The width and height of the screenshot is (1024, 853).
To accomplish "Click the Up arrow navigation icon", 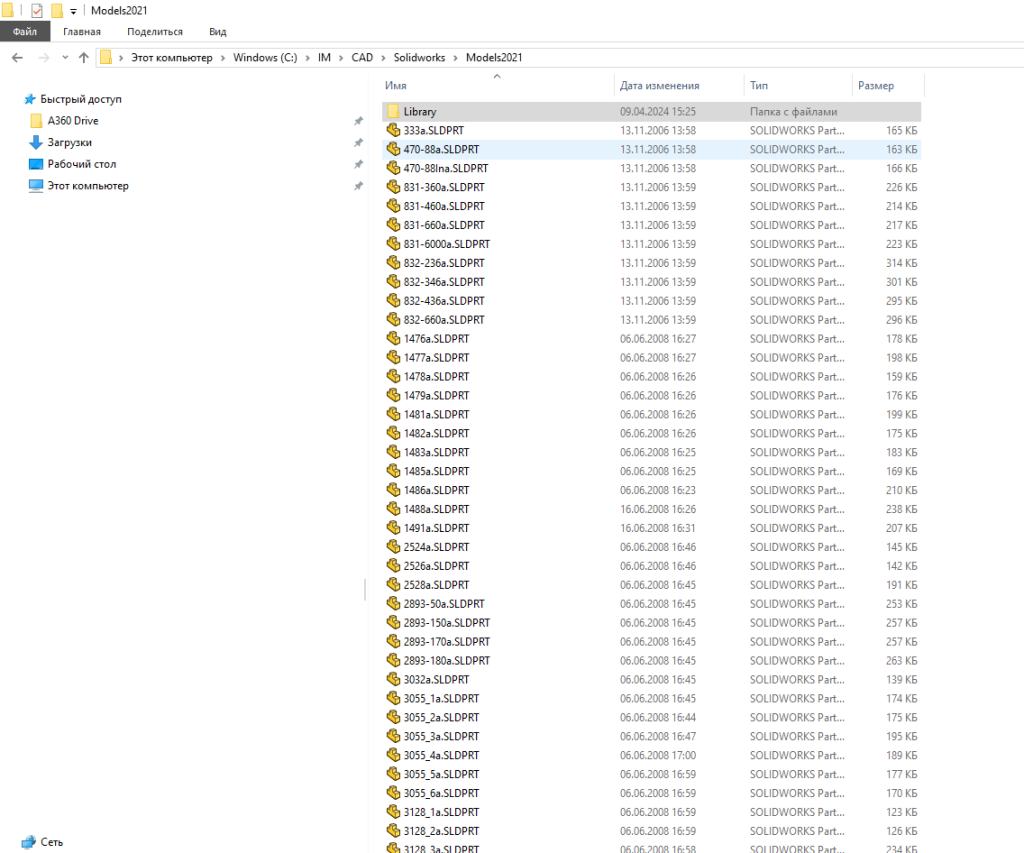I will pos(84,58).
